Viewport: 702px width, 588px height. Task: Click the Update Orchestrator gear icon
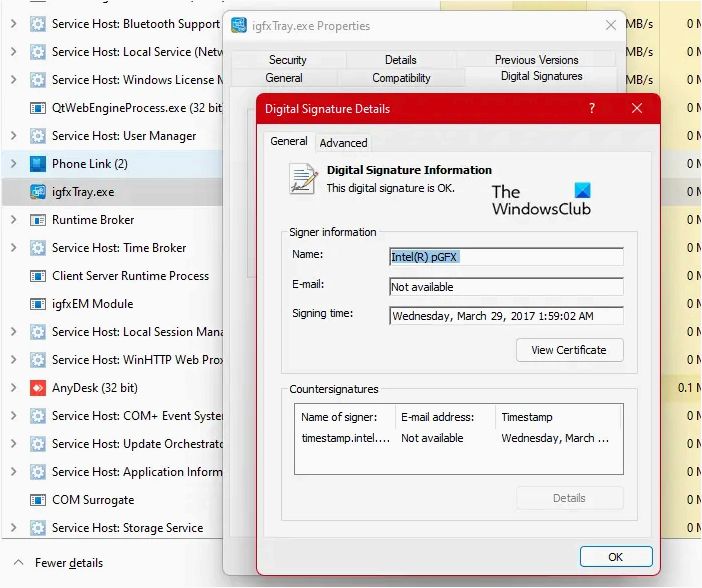point(38,444)
